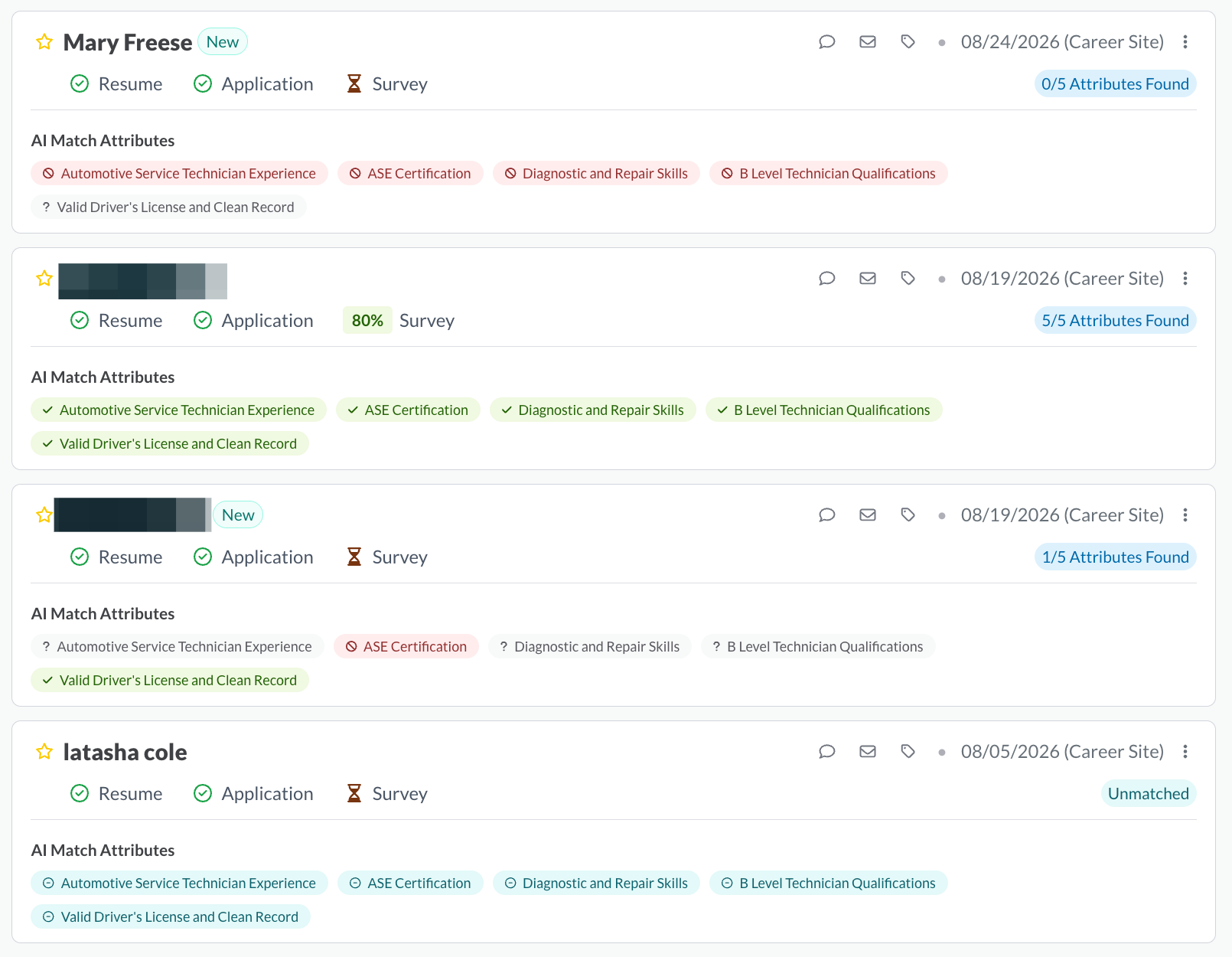Open Mary Freese's pending Survey
This screenshot has height=957, width=1232.
pos(386,84)
